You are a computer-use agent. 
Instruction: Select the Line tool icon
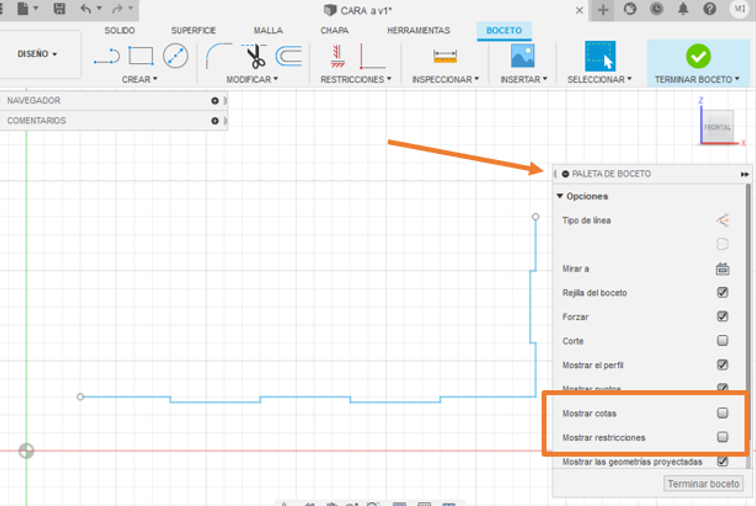click(107, 56)
